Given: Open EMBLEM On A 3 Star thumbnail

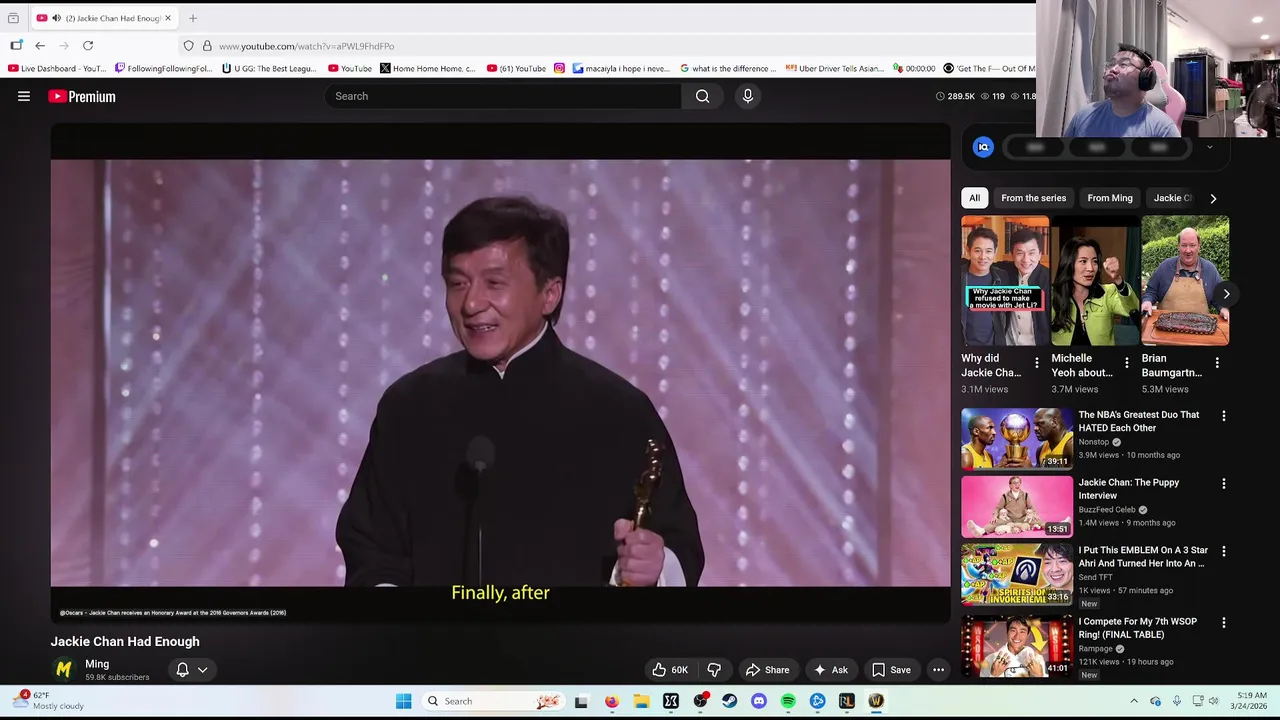Looking at the screenshot, I should point(1016,574).
